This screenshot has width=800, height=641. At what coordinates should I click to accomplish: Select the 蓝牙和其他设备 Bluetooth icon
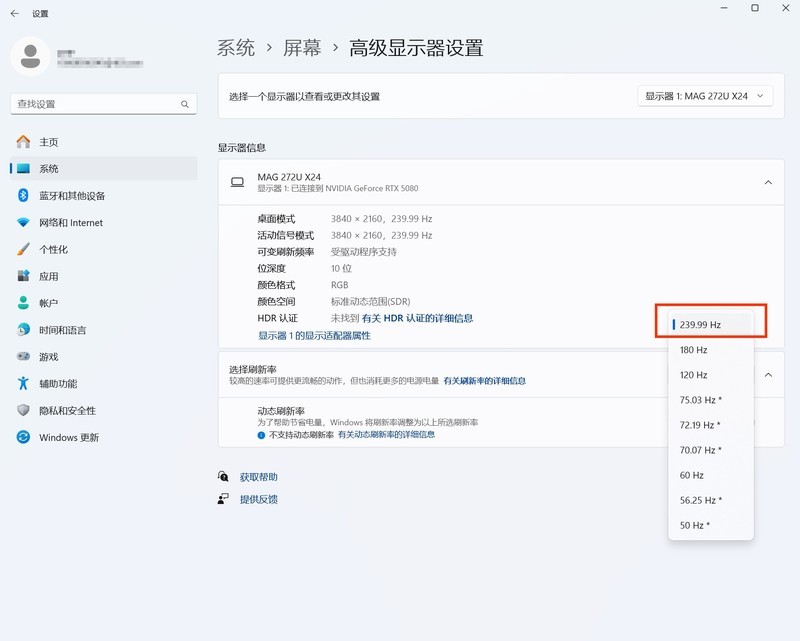(23, 196)
